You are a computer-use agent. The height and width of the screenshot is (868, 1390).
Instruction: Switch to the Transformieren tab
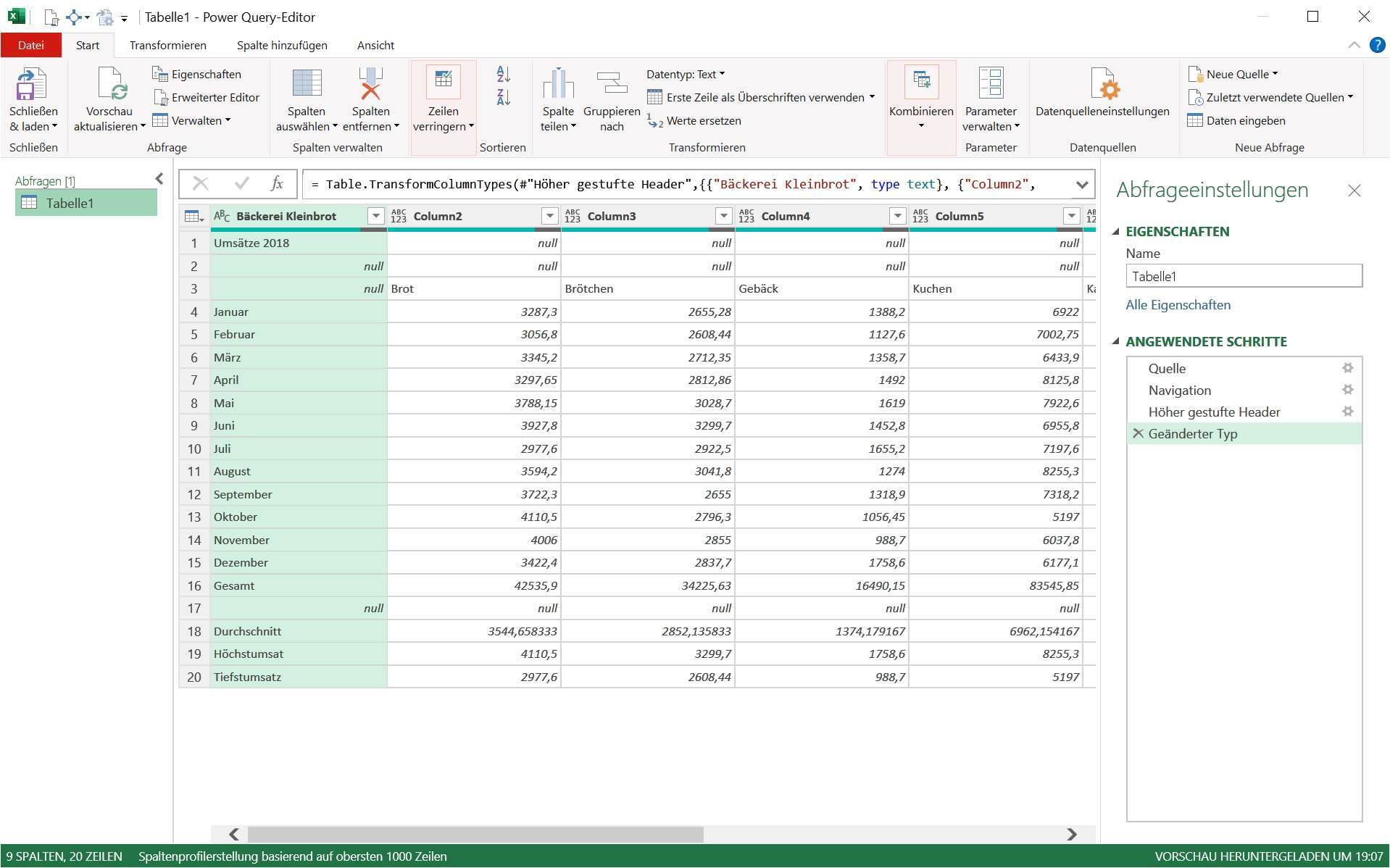[x=168, y=45]
